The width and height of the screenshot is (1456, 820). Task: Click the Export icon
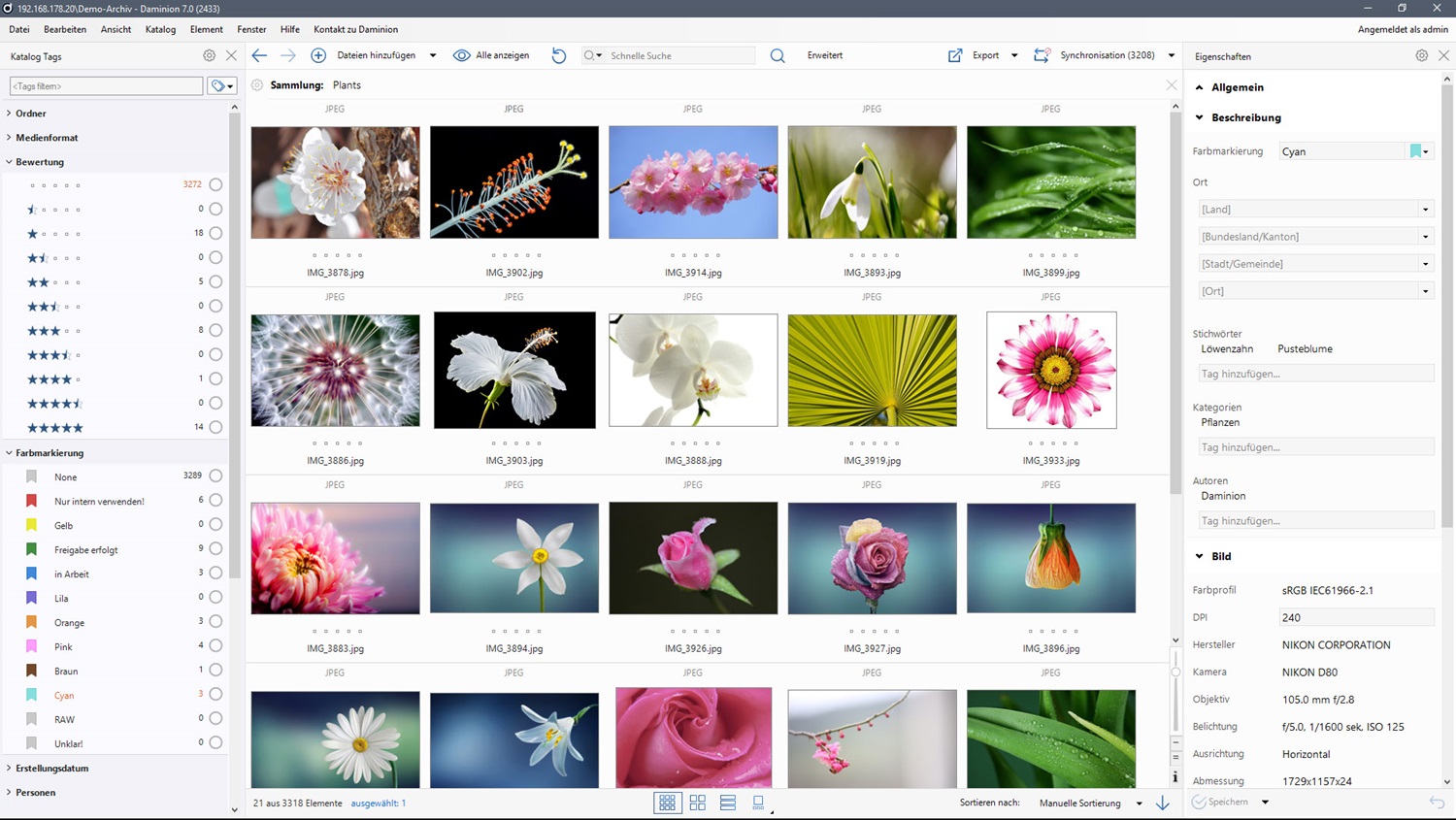955,55
